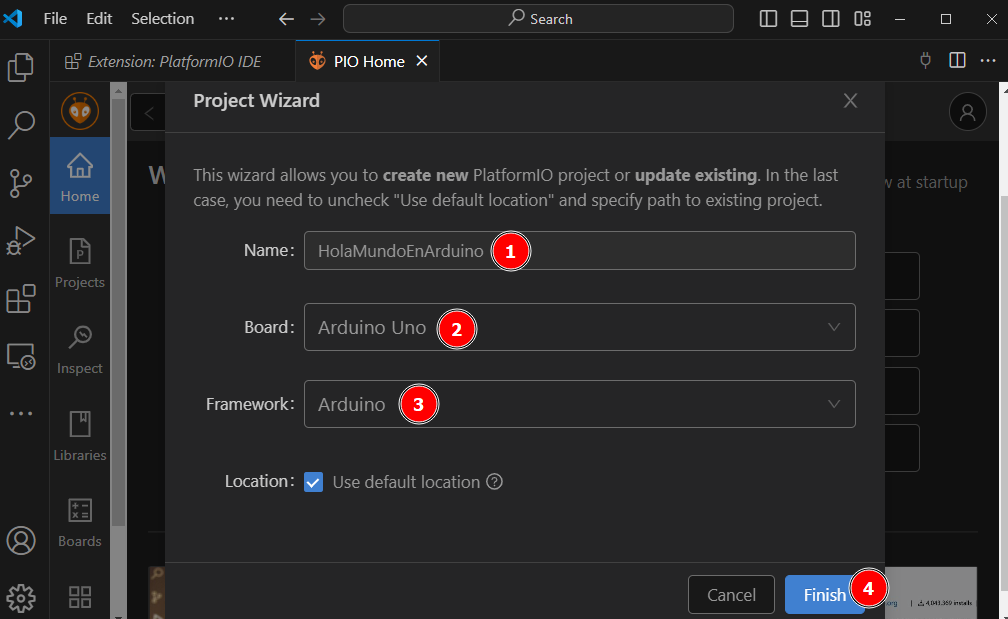Open the Board dropdown showing Arduino Uno

(579, 327)
